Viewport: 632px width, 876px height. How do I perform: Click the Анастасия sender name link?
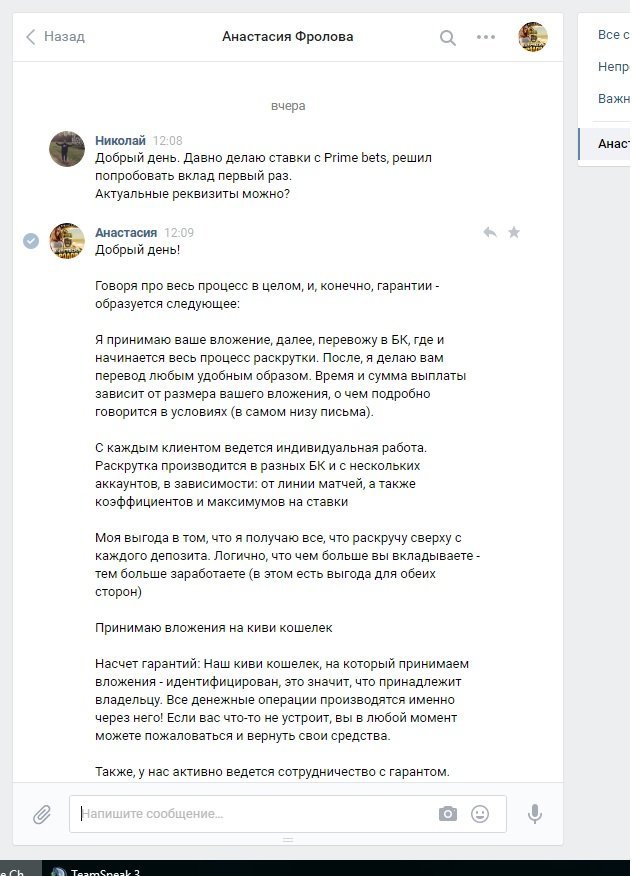(x=126, y=232)
